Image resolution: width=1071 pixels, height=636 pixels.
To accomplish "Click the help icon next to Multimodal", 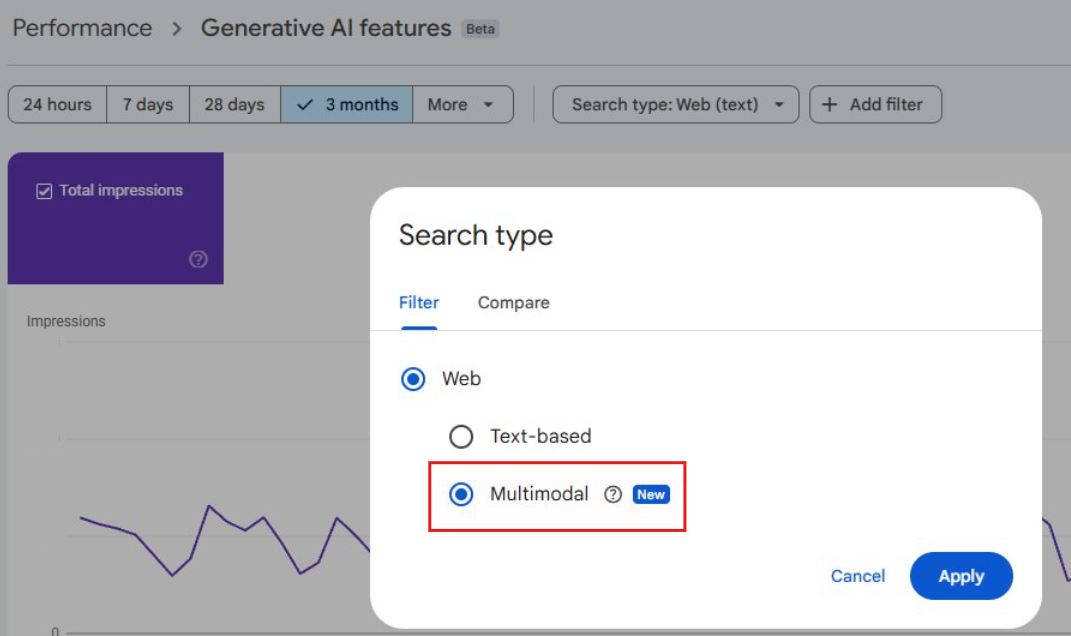I will (x=613, y=494).
